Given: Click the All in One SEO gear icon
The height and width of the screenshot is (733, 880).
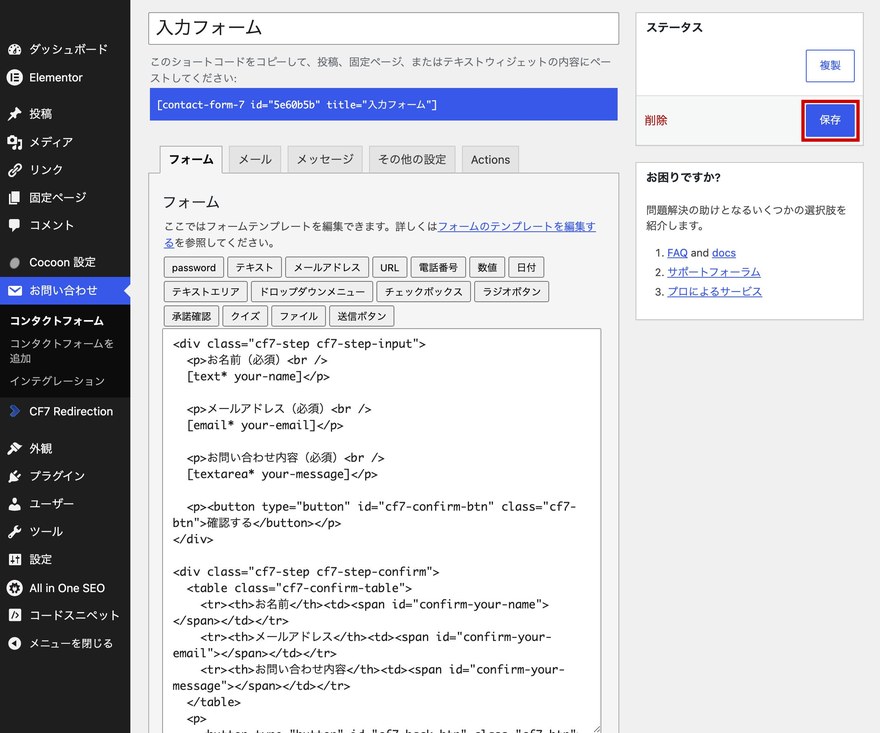Looking at the screenshot, I should [15, 588].
